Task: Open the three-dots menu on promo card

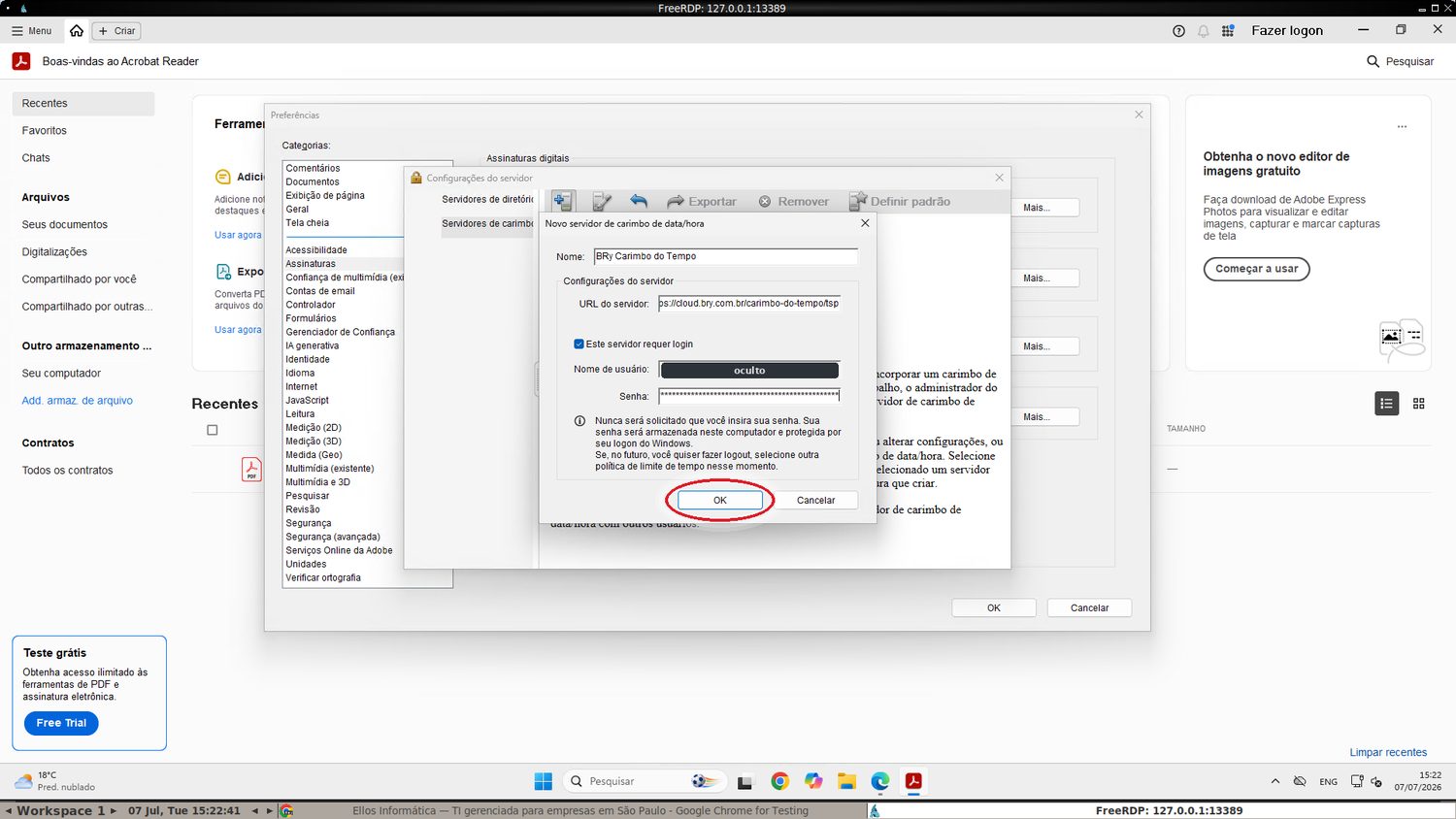Action: [1402, 127]
